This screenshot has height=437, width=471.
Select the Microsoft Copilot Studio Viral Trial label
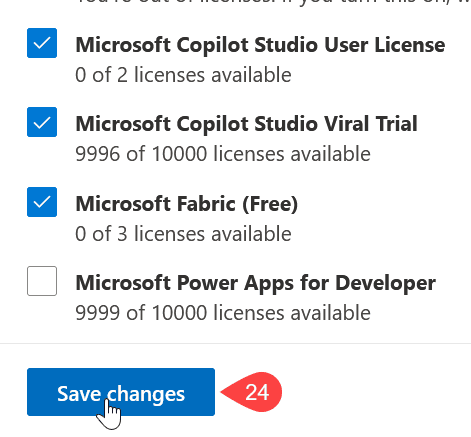click(x=246, y=124)
